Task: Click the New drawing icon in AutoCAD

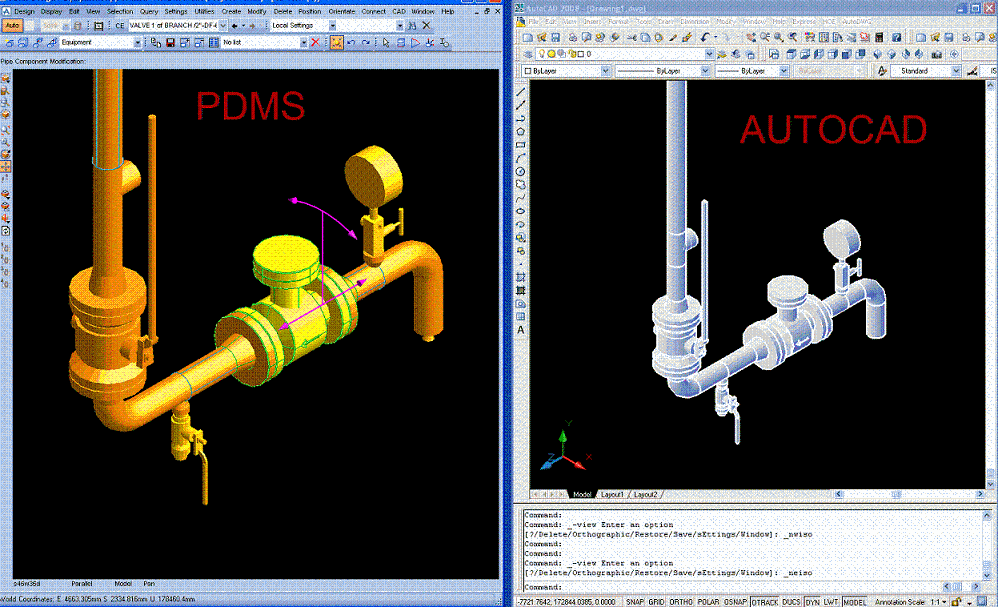Action: pos(527,38)
